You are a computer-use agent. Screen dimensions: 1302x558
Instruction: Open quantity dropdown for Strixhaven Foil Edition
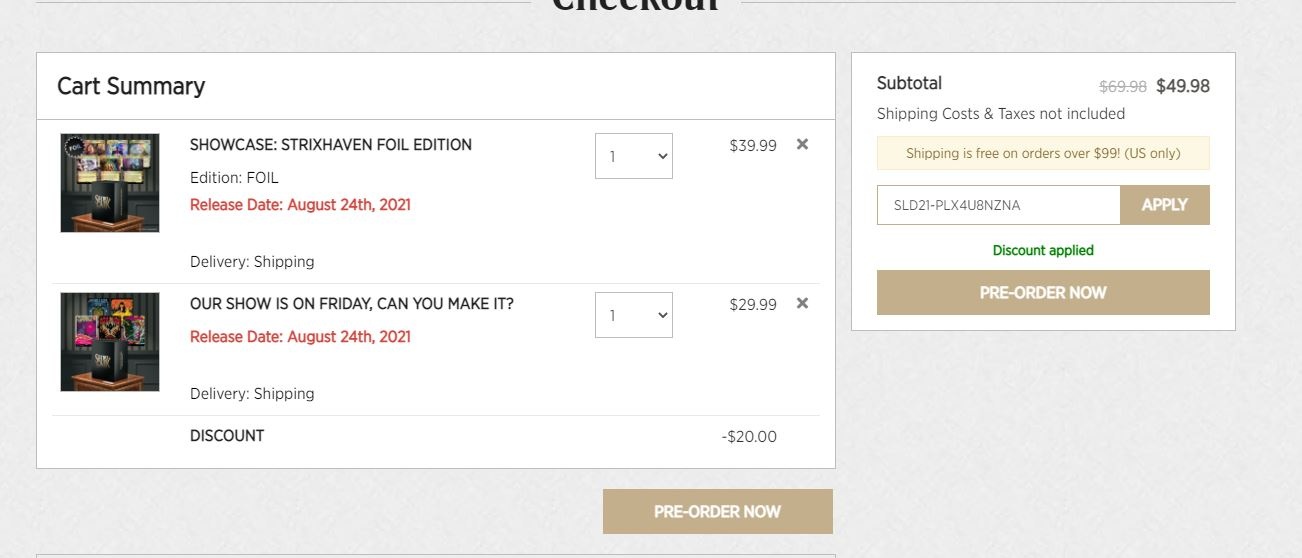pos(634,156)
